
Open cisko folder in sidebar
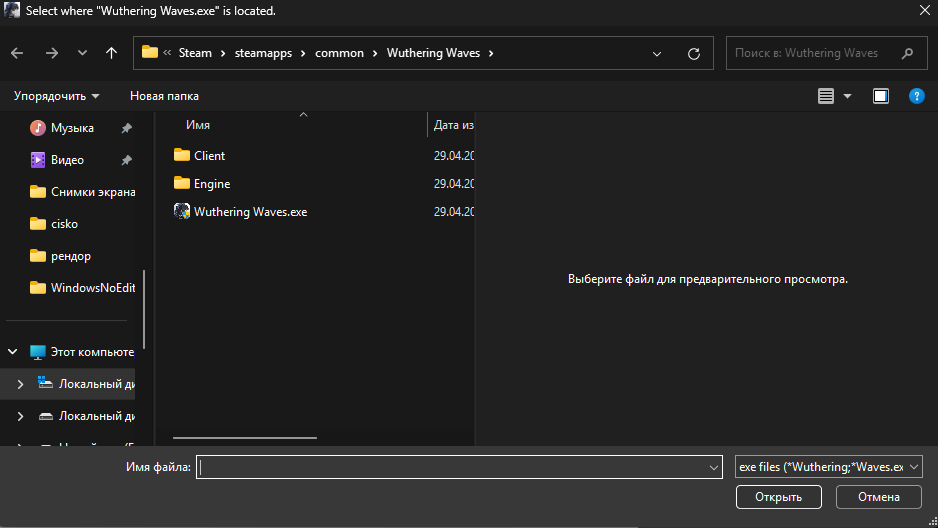coord(54,224)
